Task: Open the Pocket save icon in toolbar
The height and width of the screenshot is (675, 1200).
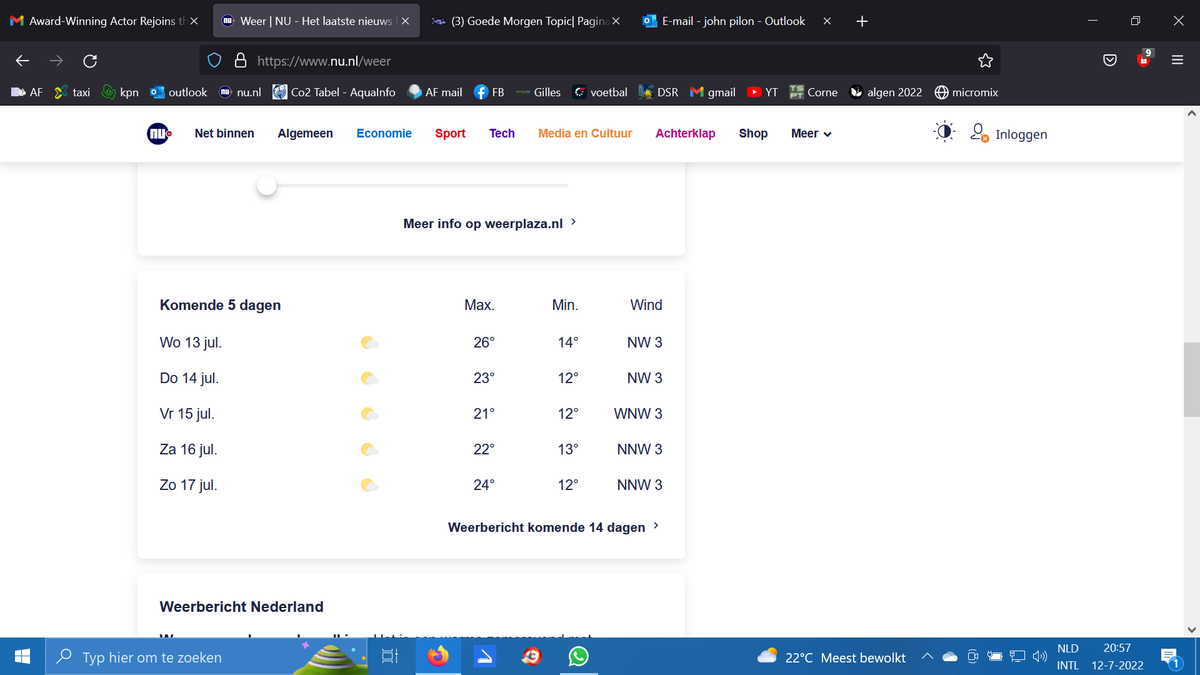Action: point(1110,61)
